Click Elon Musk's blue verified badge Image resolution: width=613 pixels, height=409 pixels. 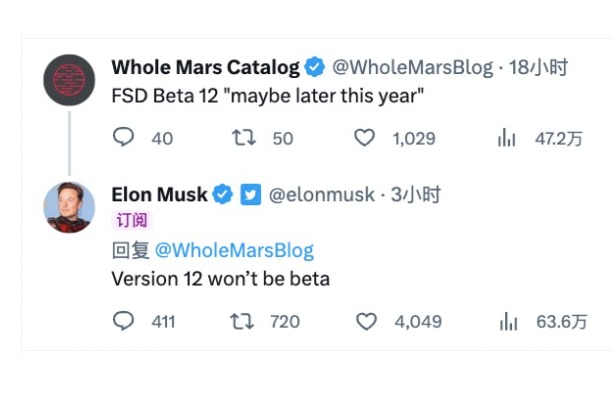tap(223, 194)
